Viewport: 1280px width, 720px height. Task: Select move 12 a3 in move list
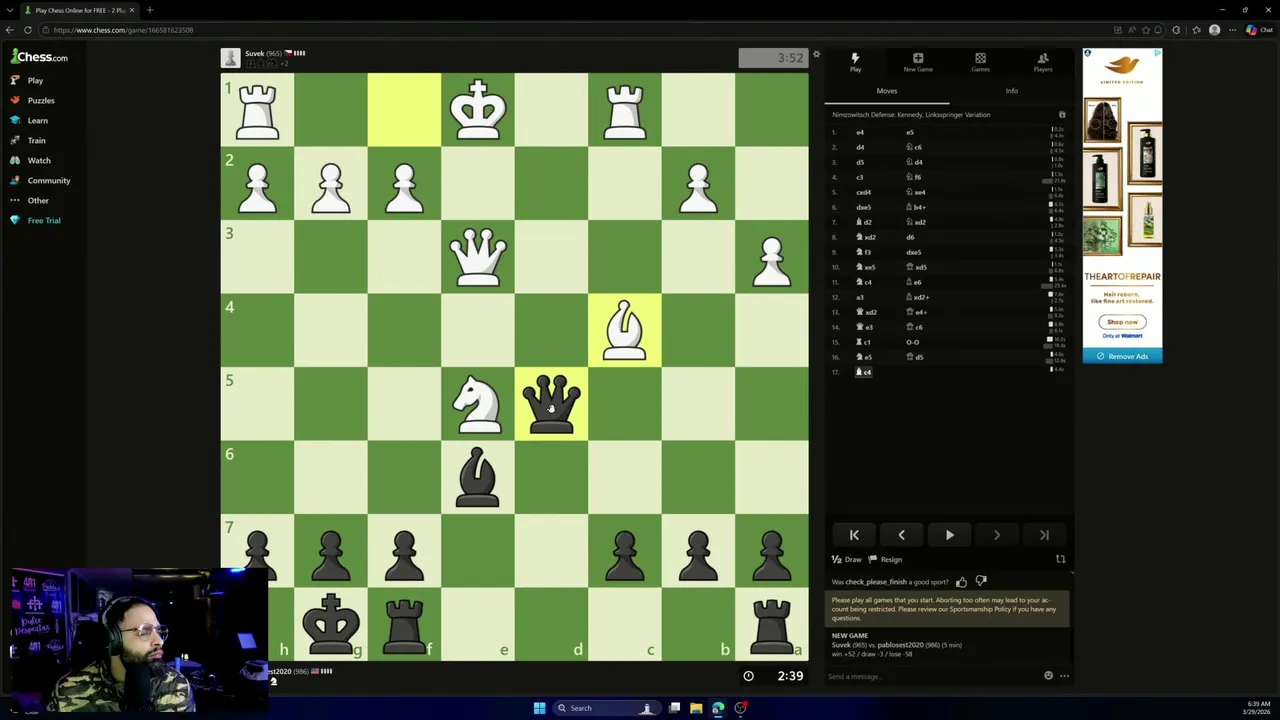point(859,297)
